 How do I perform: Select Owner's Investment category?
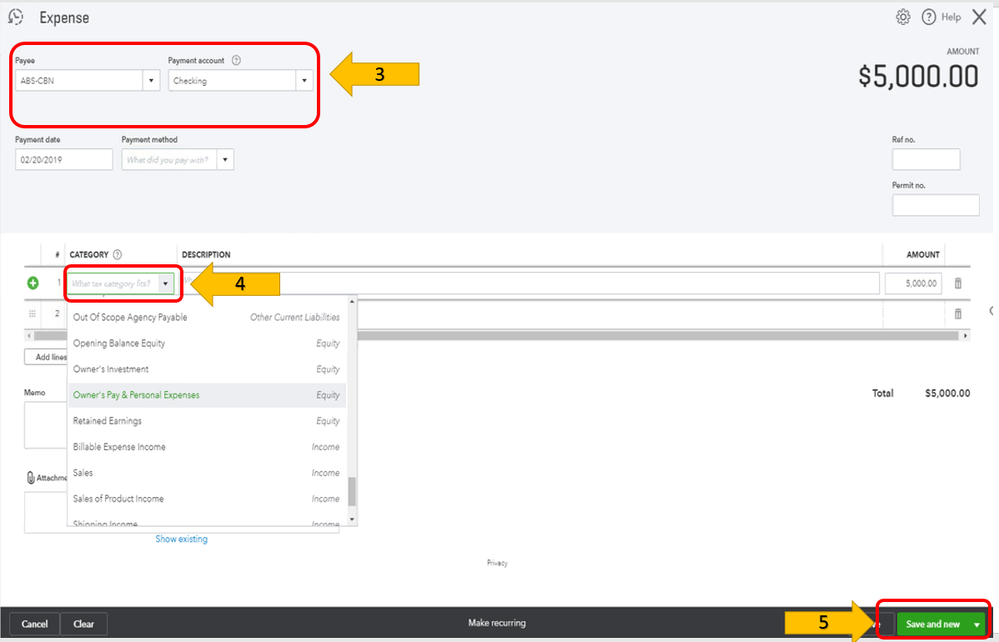[206, 369]
